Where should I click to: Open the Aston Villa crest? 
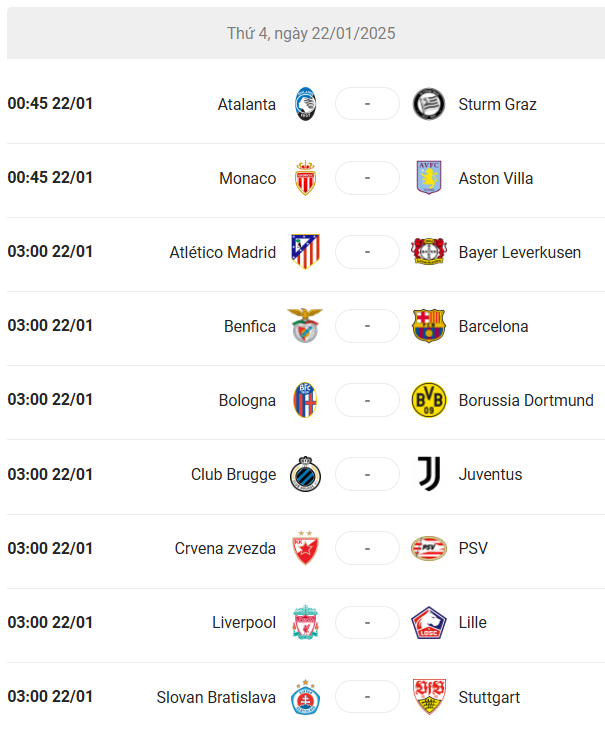point(428,177)
